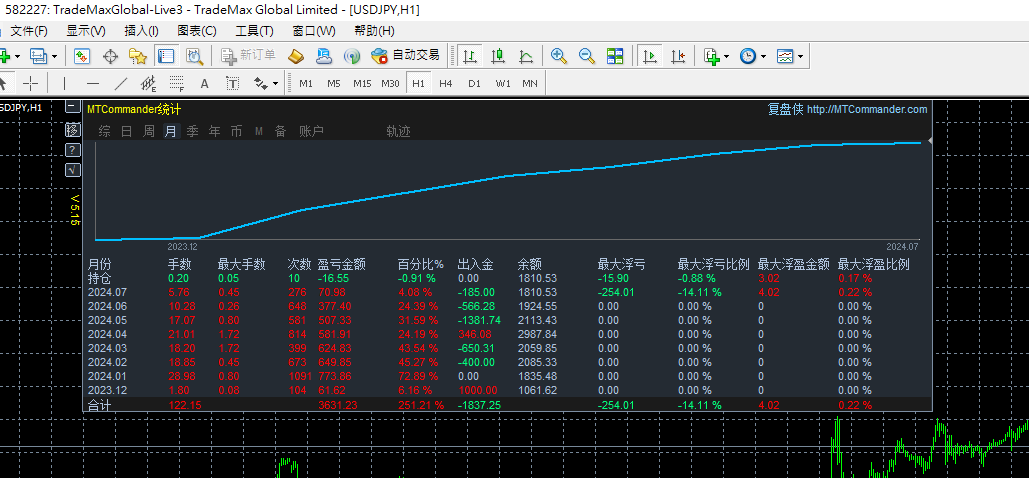
Task: Draw a vertical line
Action: pyautogui.click(x=64, y=83)
